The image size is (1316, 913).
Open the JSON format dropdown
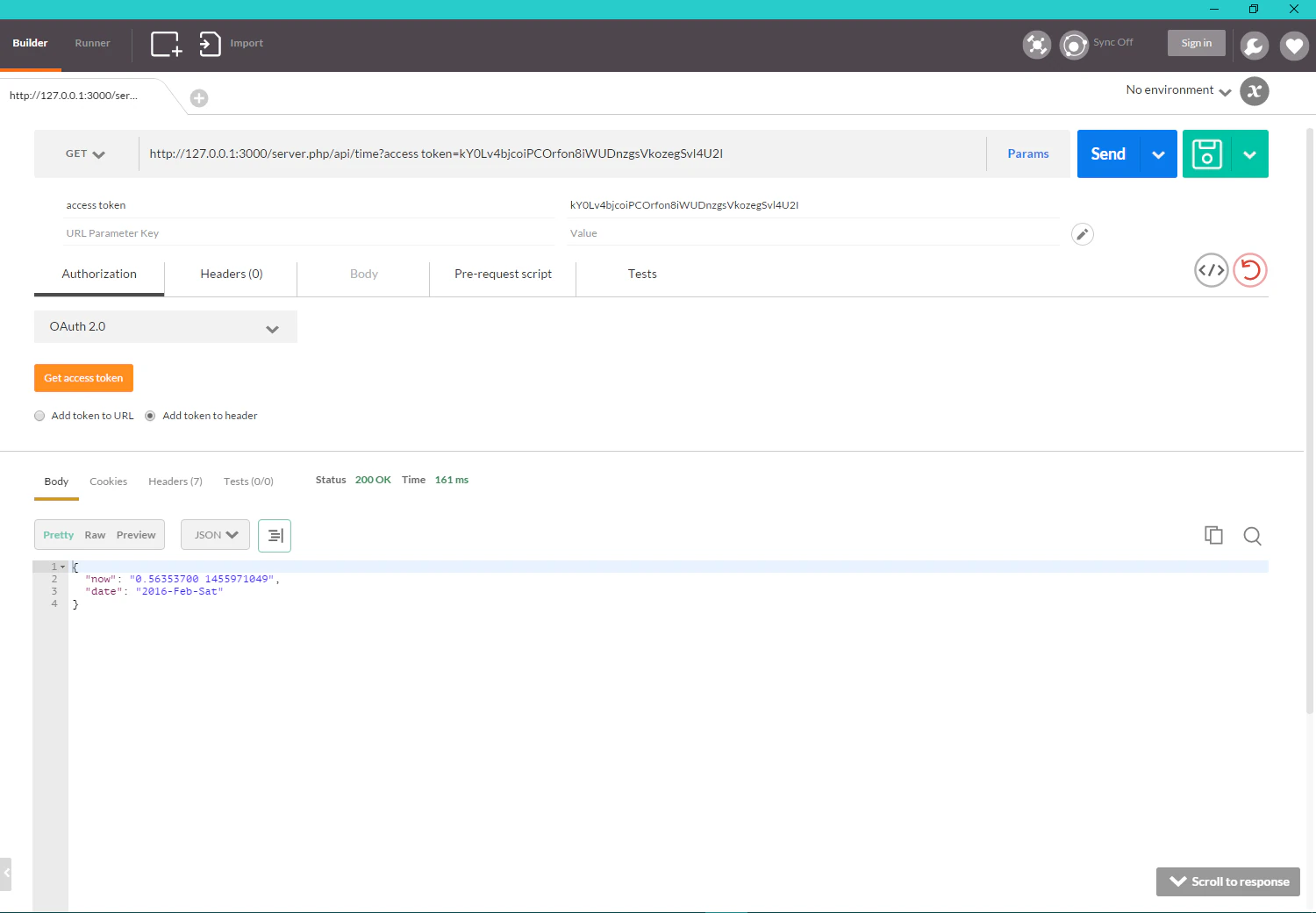216,535
